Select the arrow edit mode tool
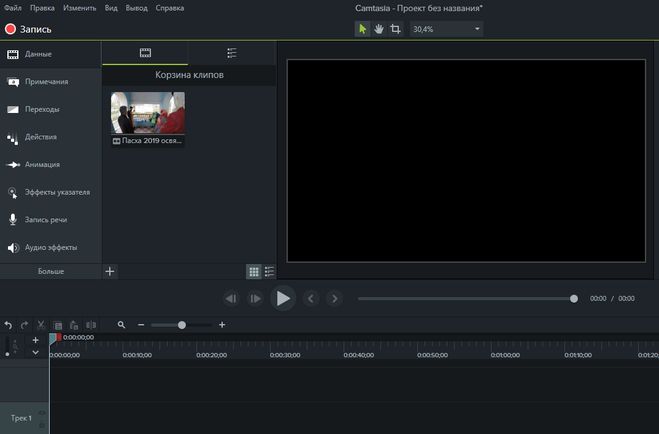Screen dimensions: 659x434 coord(362,29)
